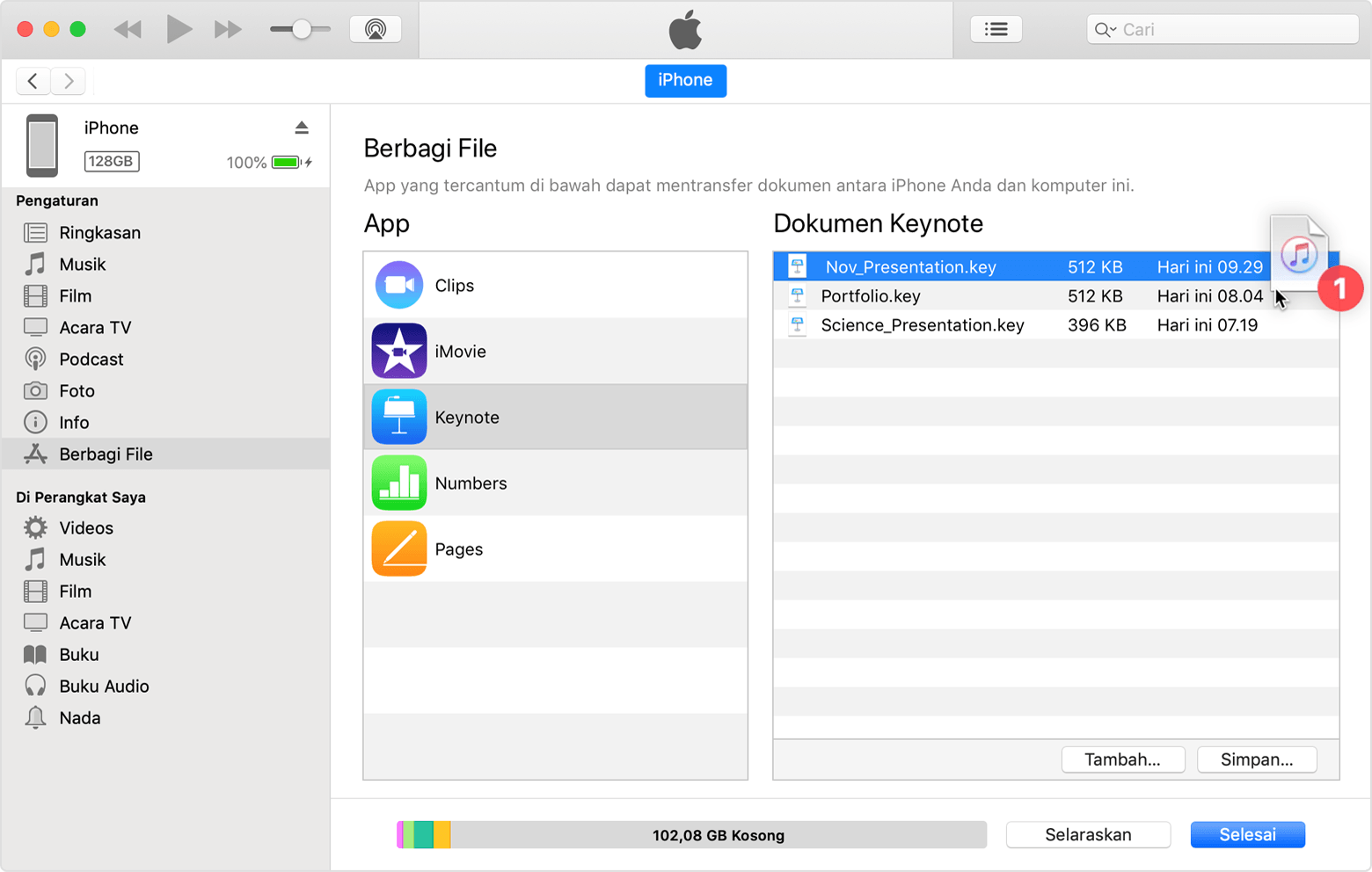Click the Cari search field
The image size is (1372, 872).
1222,29
